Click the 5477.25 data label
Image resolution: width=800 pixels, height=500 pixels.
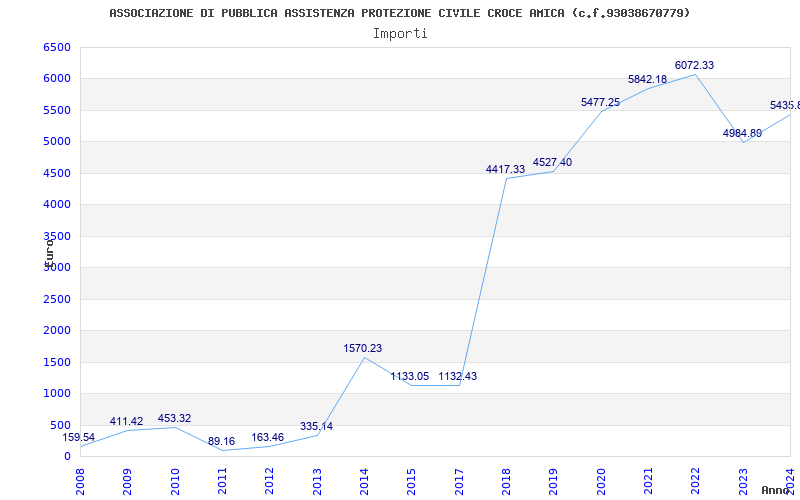(601, 103)
